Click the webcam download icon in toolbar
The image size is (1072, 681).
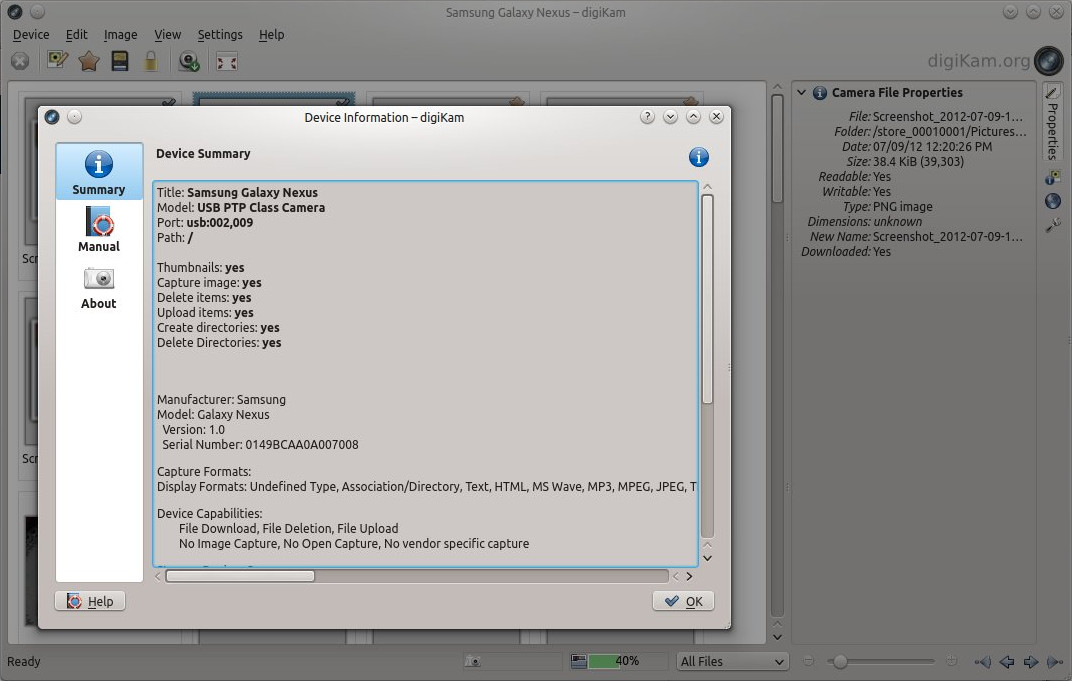189,62
